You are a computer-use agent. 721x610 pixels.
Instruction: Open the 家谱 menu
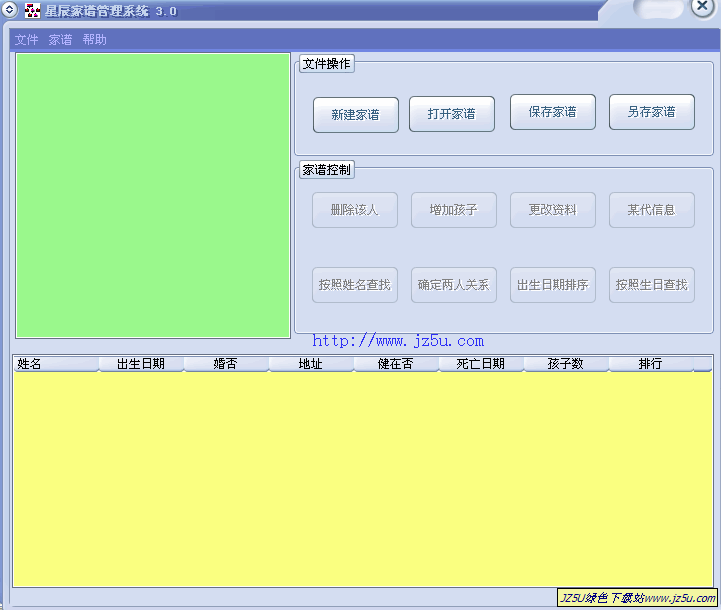coord(60,40)
